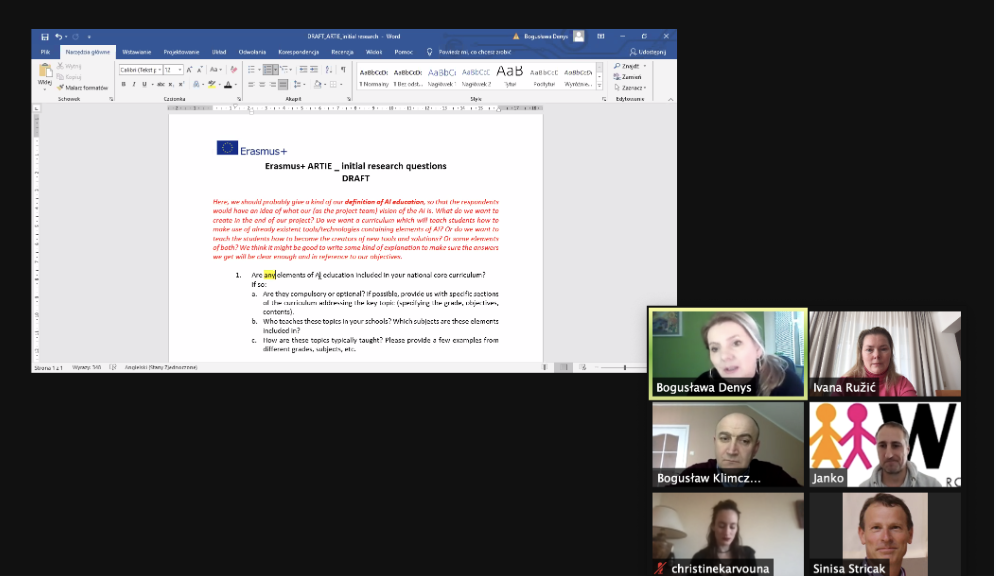
Task: Click the sort A-Z icon
Action: point(329,70)
